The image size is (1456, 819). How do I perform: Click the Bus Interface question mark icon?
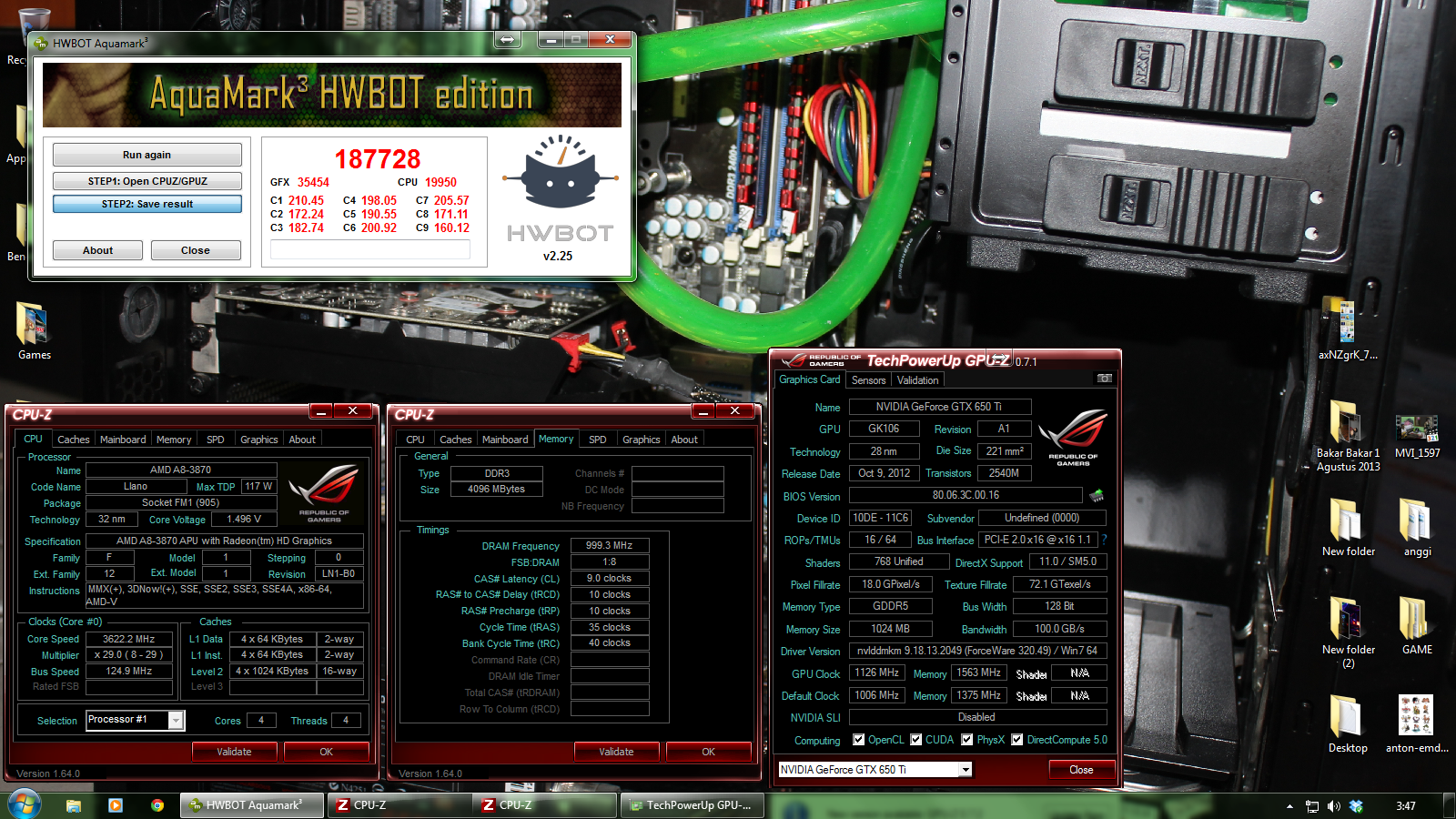click(1104, 540)
